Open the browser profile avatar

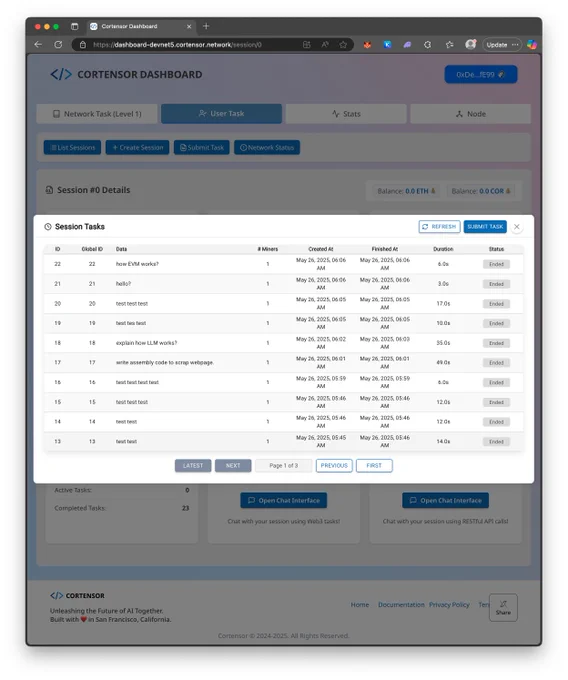pos(470,44)
